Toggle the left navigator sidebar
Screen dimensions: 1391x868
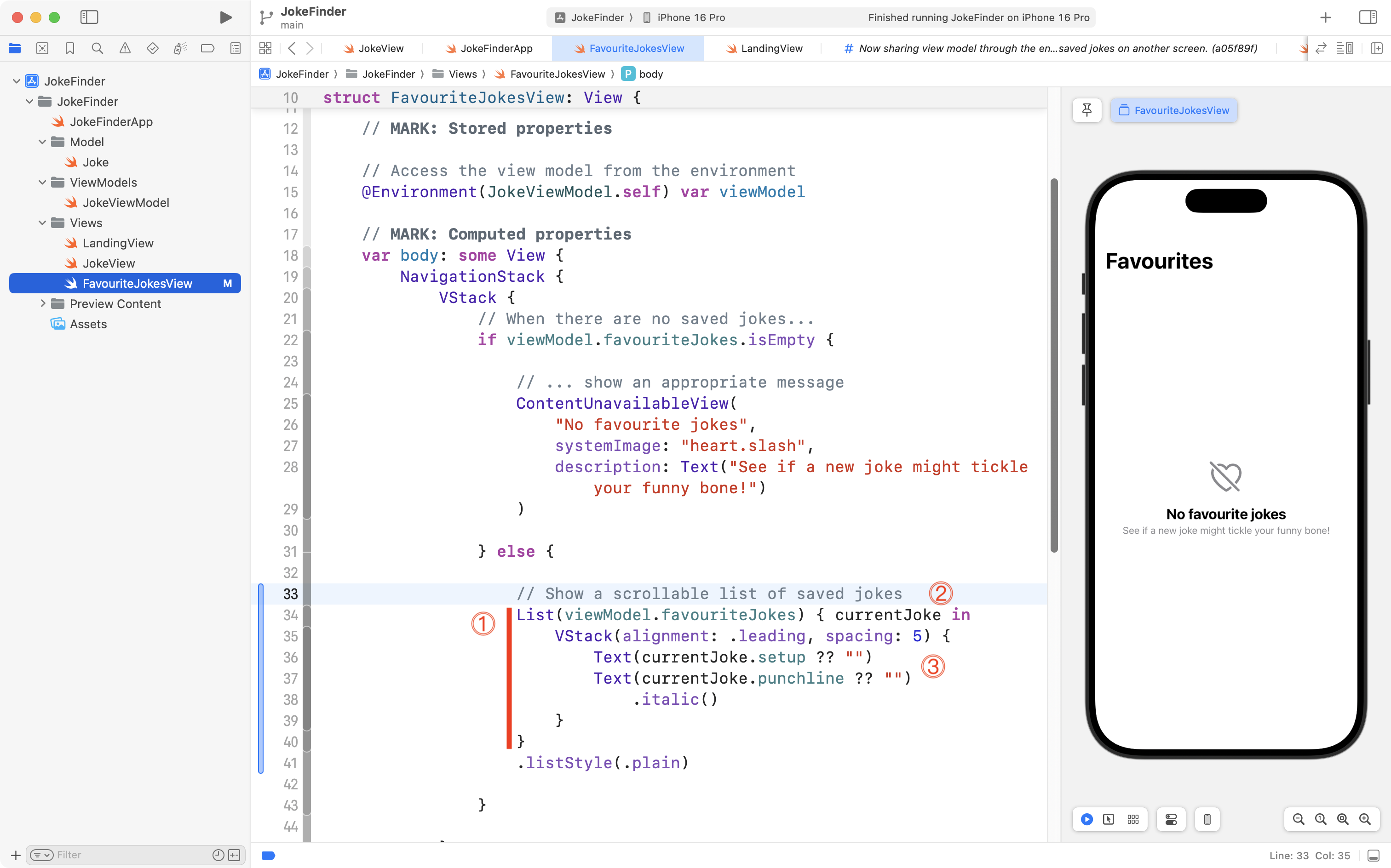point(89,17)
